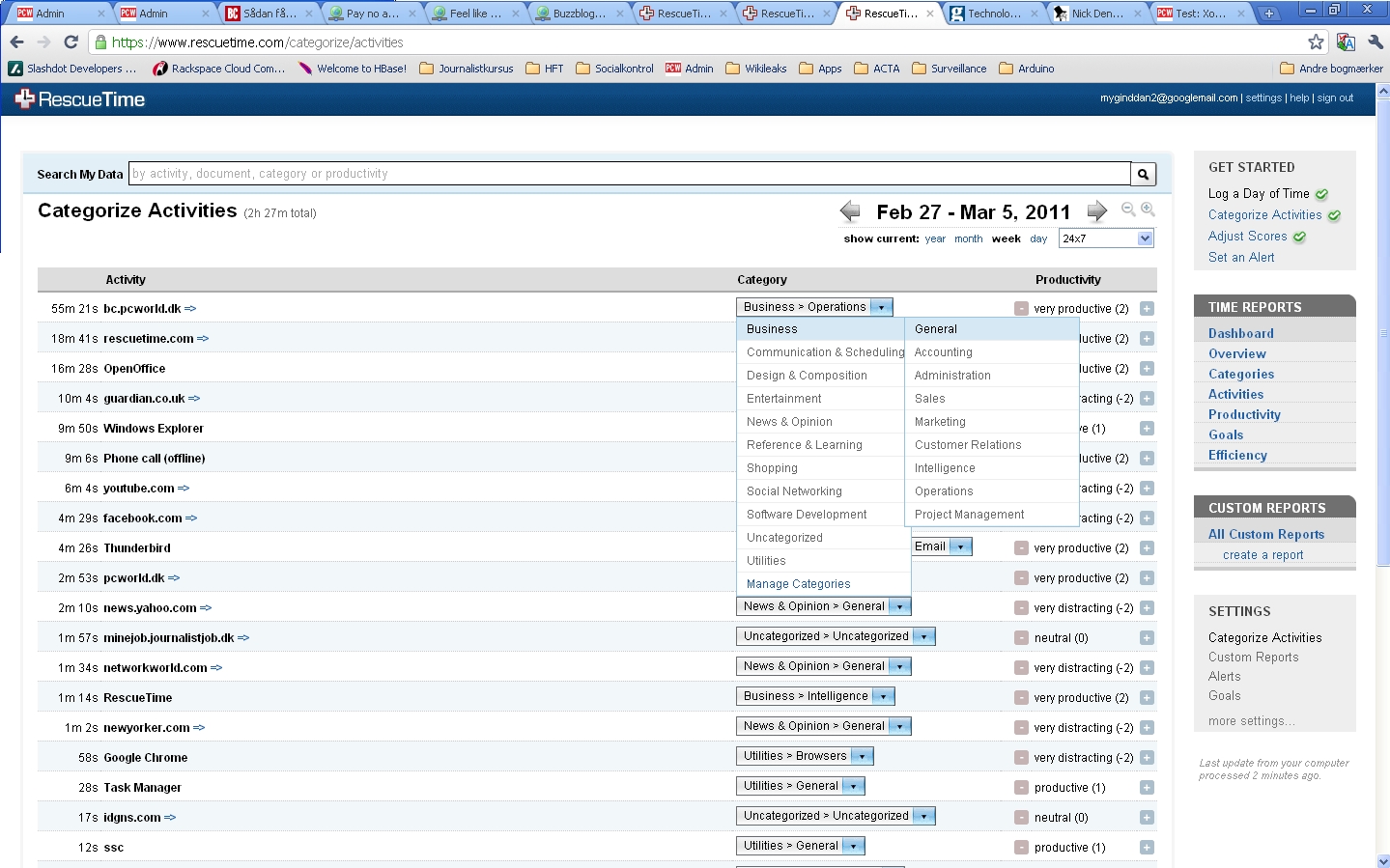Screen dimensions: 1390x868
Task: Click the Chrome wrench menu icon
Action: [x=1376, y=42]
